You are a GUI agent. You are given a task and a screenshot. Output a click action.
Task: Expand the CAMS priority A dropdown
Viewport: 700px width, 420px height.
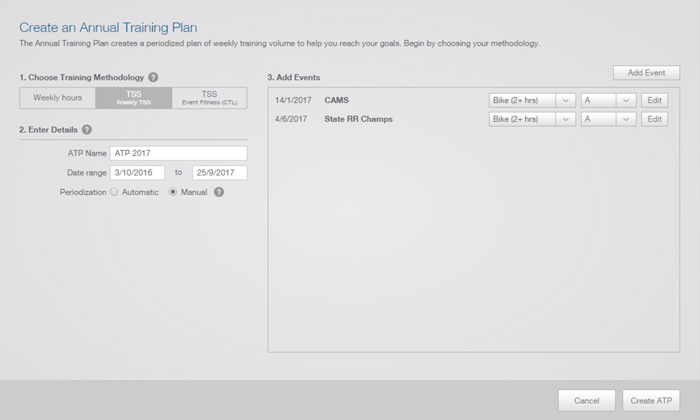pos(608,100)
